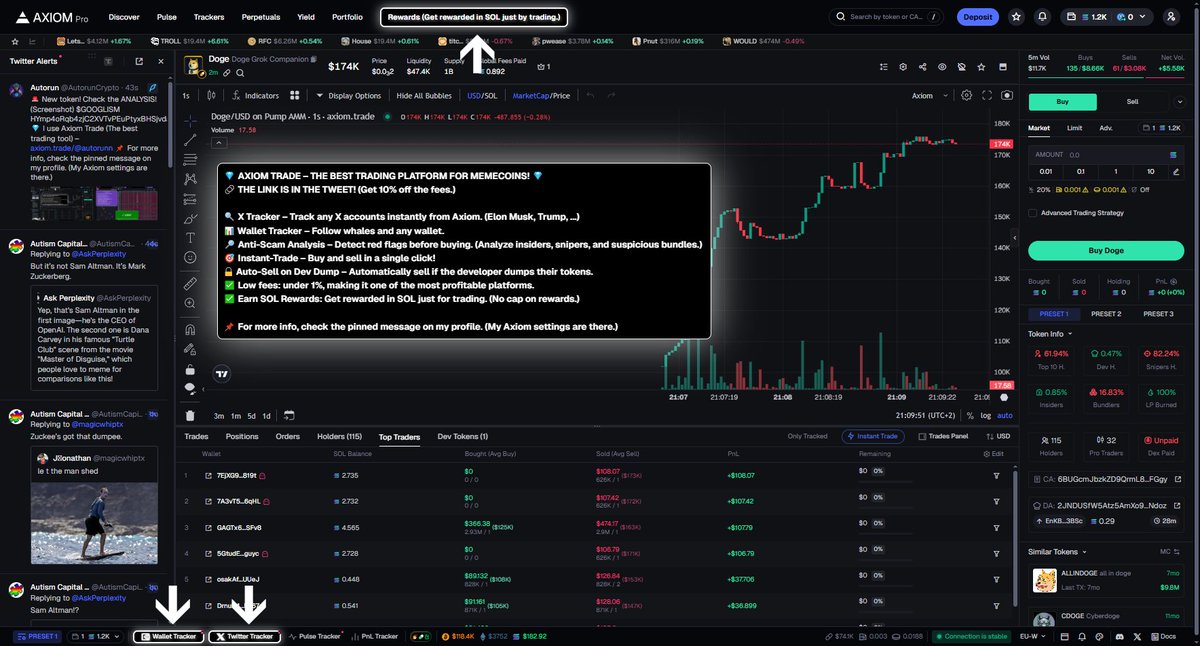Open the Docs link in bottom bar
This screenshot has height=646, width=1200.
pos(1162,636)
